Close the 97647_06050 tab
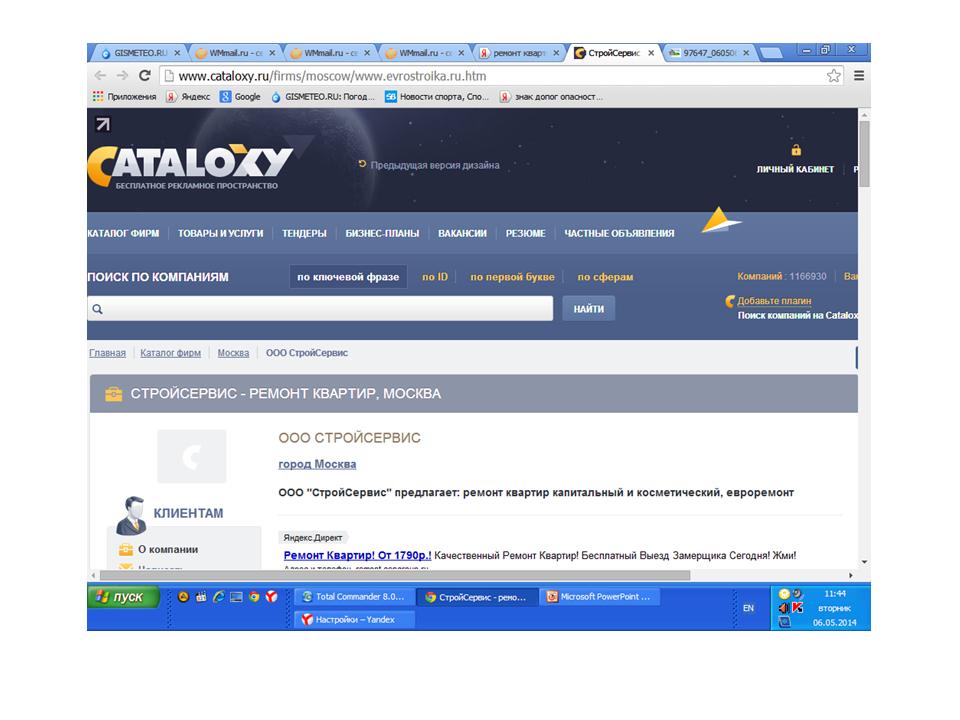 [x=746, y=53]
